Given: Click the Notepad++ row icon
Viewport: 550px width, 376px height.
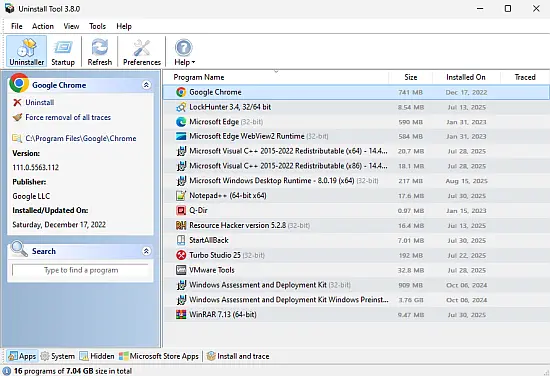Looking at the screenshot, I should [x=181, y=195].
